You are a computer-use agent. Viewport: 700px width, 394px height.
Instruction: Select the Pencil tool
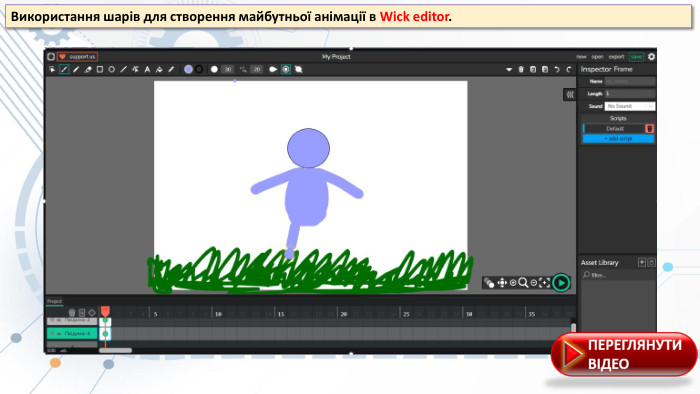pyautogui.click(x=76, y=69)
